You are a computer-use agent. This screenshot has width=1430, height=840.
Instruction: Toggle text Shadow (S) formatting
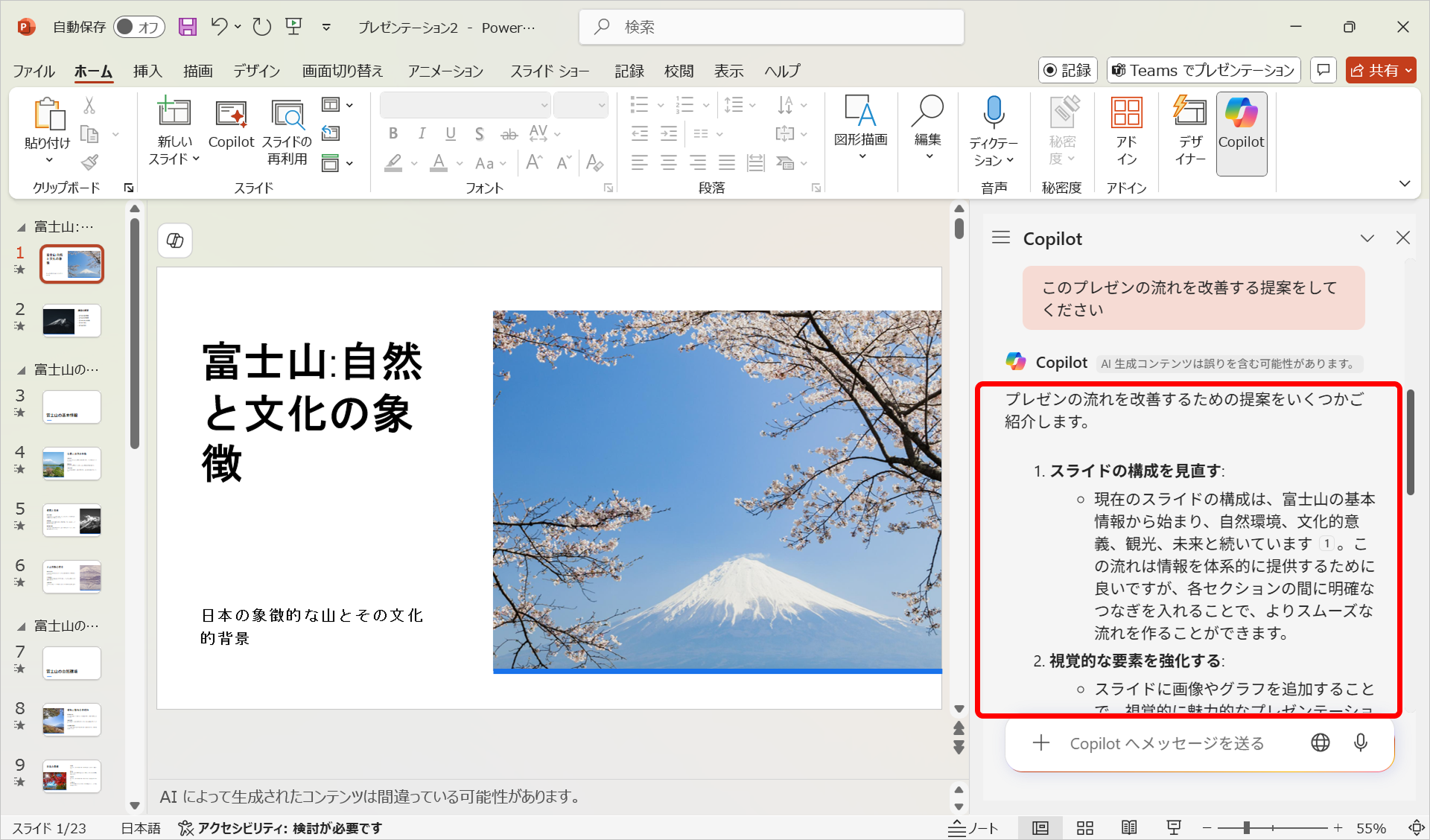(x=480, y=133)
